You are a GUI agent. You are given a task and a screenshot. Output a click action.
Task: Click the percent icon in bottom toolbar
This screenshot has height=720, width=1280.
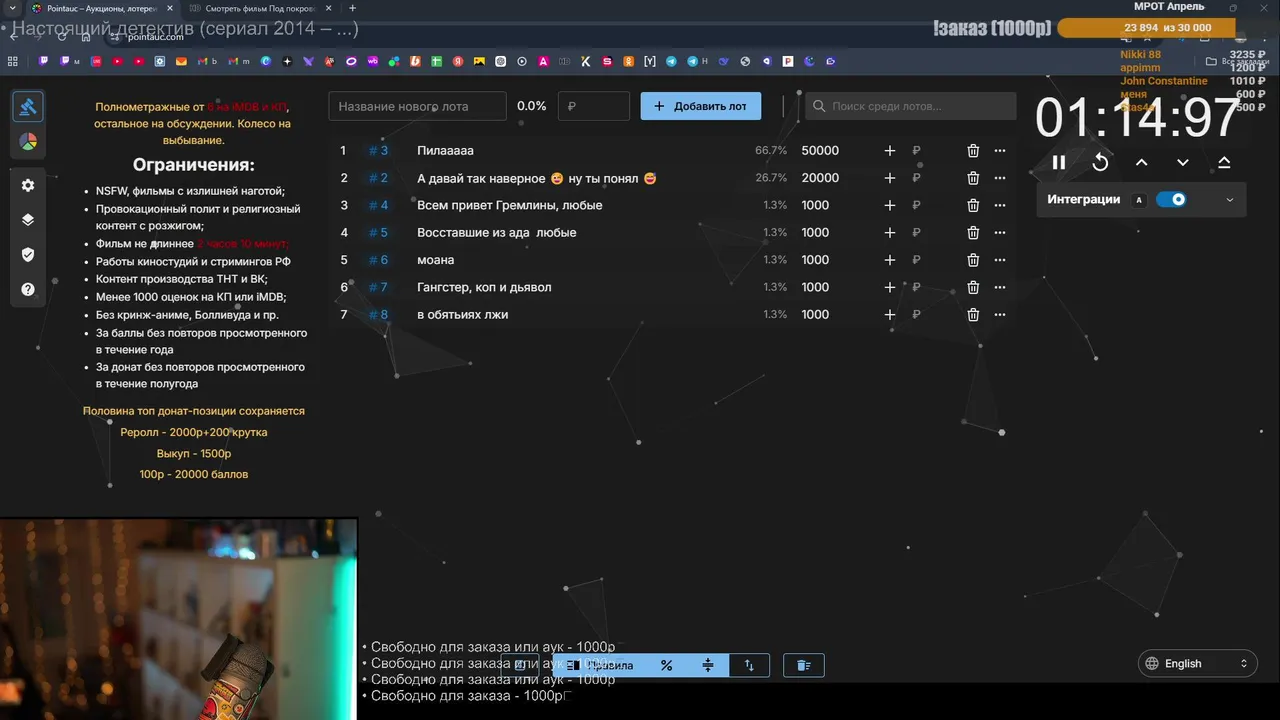click(666, 665)
